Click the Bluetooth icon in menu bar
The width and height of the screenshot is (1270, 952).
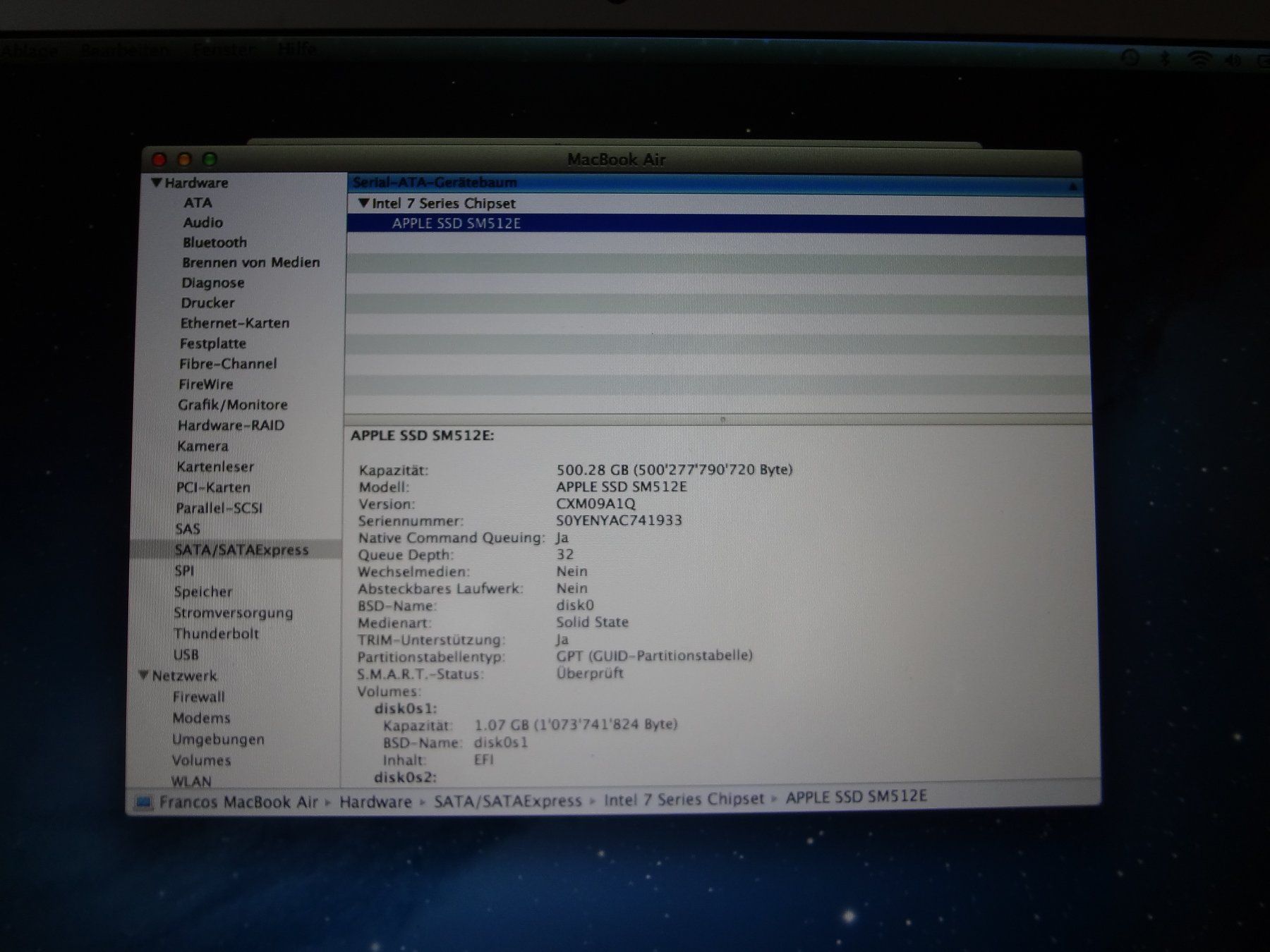coord(1165,58)
